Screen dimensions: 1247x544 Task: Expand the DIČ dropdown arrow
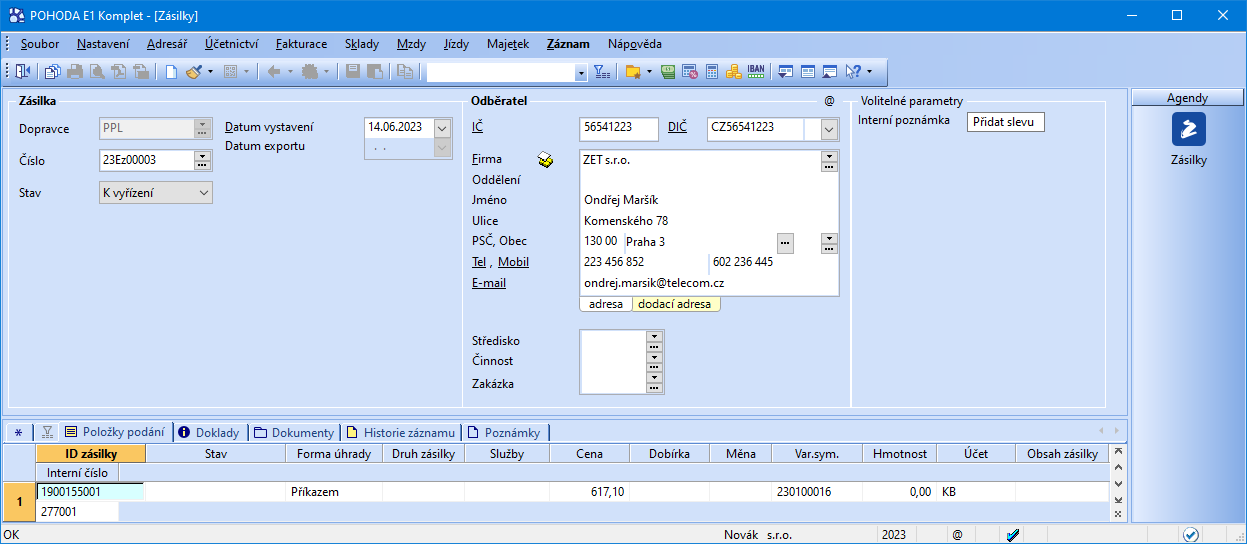(x=829, y=129)
